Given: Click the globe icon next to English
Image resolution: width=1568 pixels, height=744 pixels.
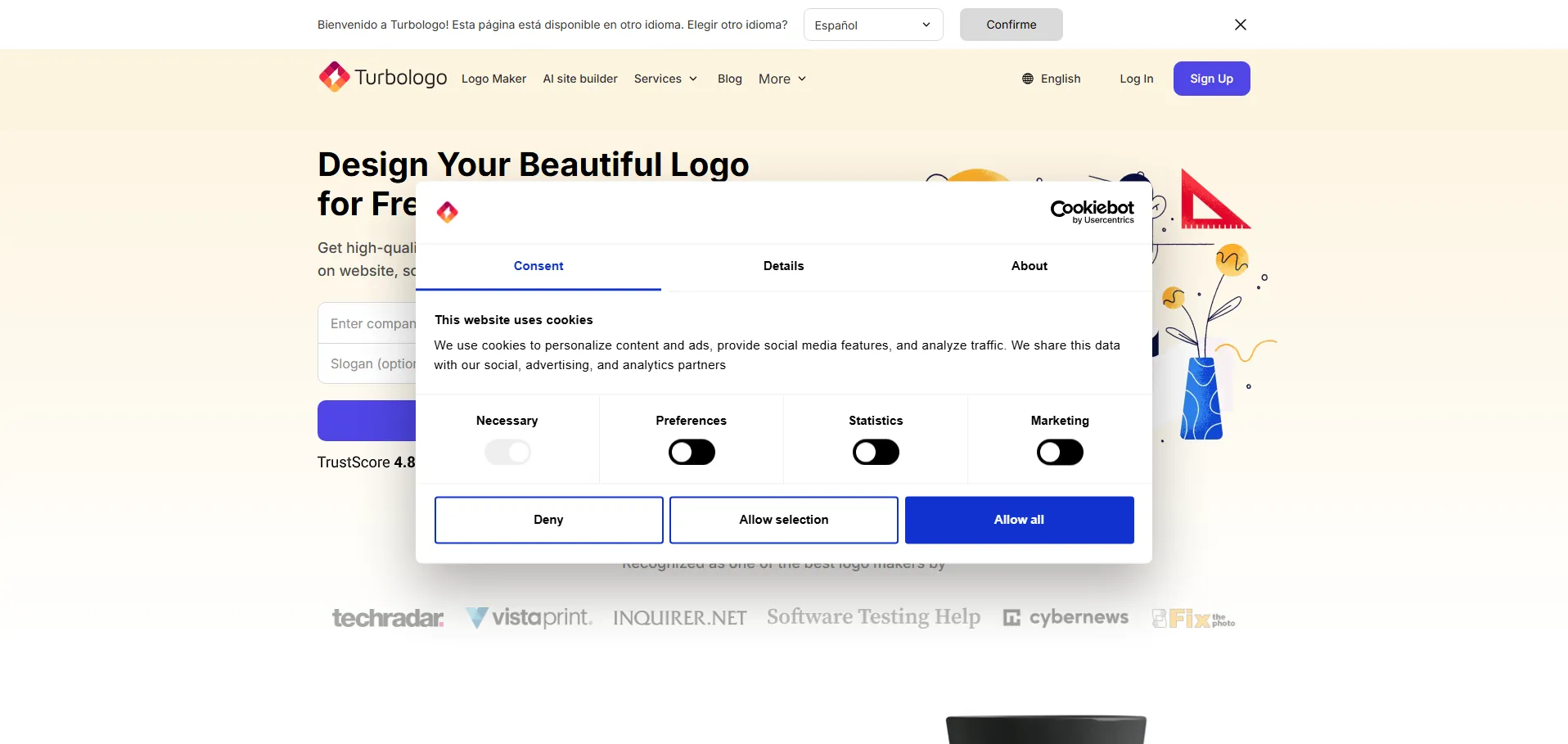Looking at the screenshot, I should point(1028,79).
